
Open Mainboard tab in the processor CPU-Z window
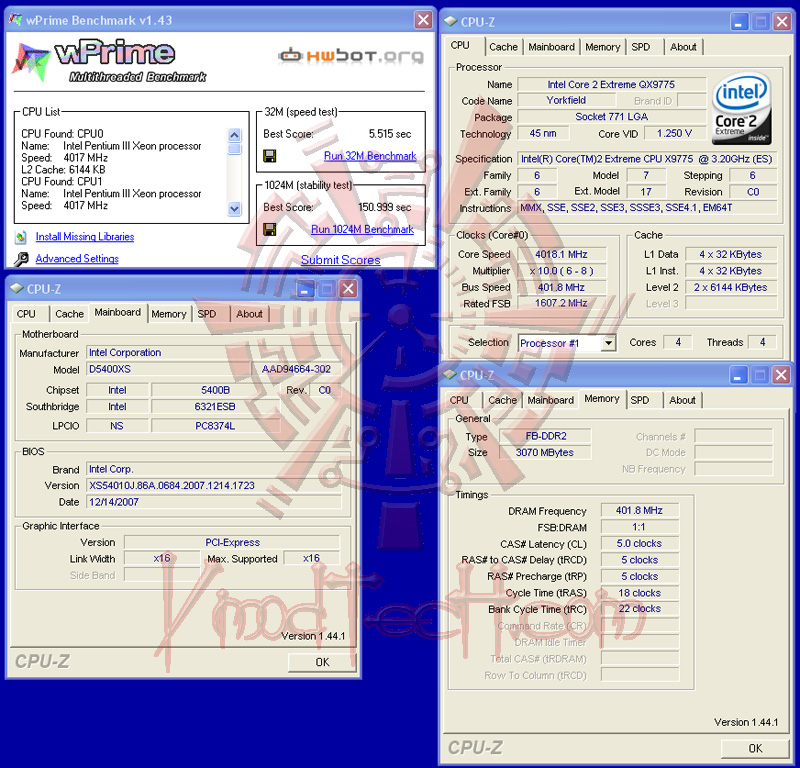coord(551,47)
